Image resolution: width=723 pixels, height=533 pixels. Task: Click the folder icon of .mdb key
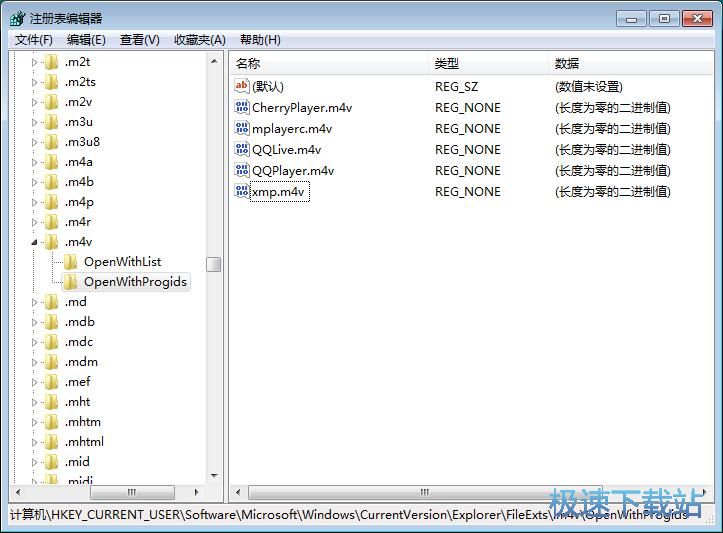coord(52,322)
